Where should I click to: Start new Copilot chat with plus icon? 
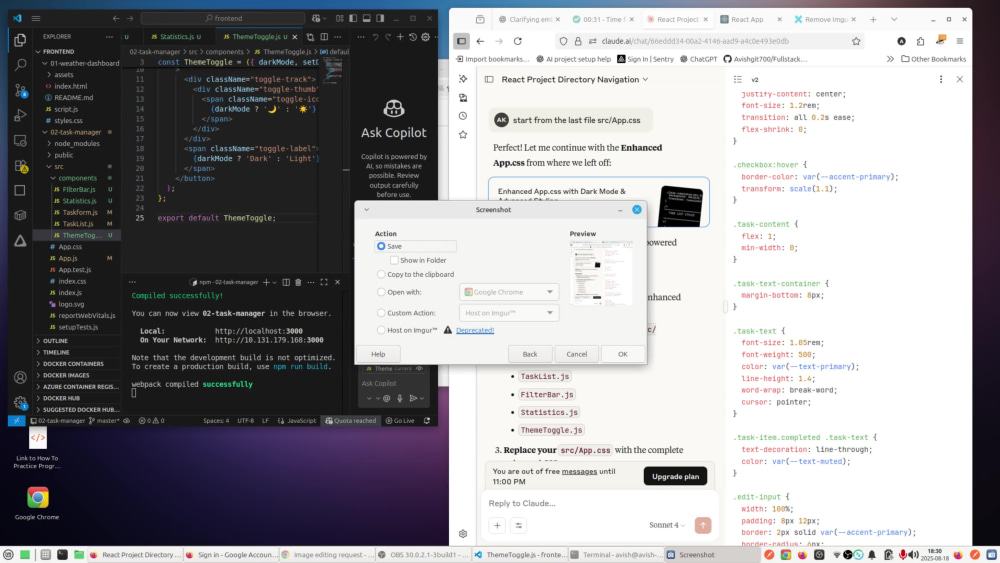[x=400, y=37]
